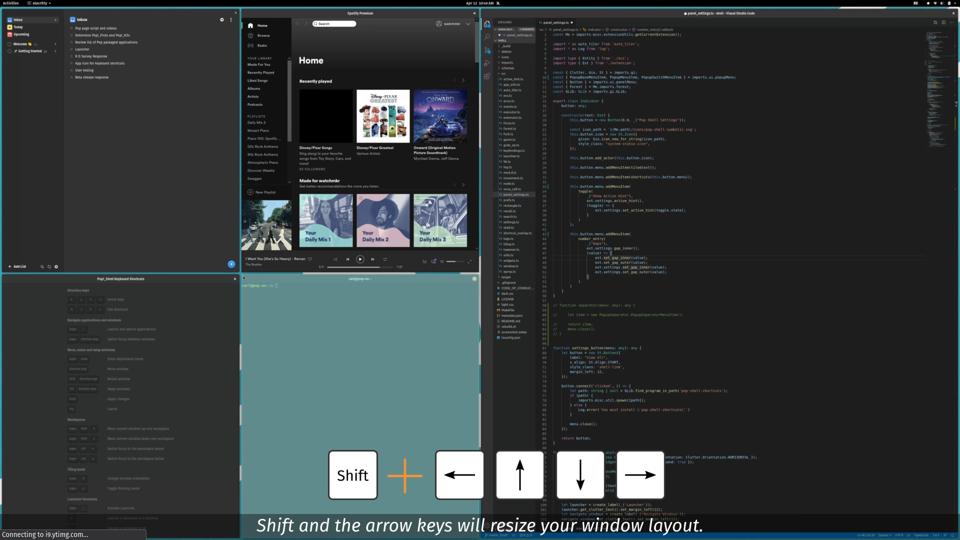Play the current Spotify track

tap(360, 260)
